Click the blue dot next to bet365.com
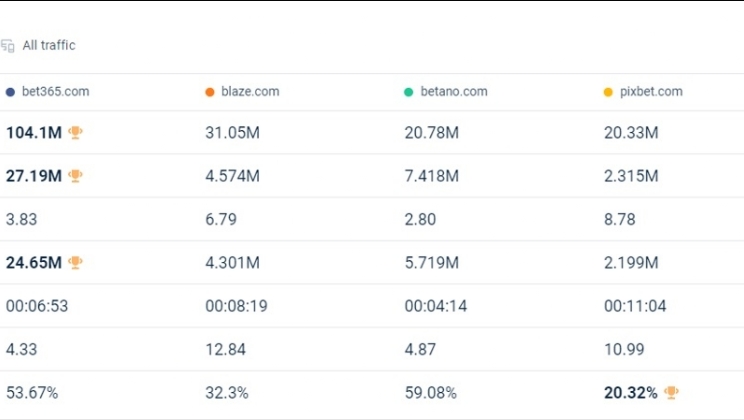744x420 pixels. pyautogui.click(x=10, y=92)
